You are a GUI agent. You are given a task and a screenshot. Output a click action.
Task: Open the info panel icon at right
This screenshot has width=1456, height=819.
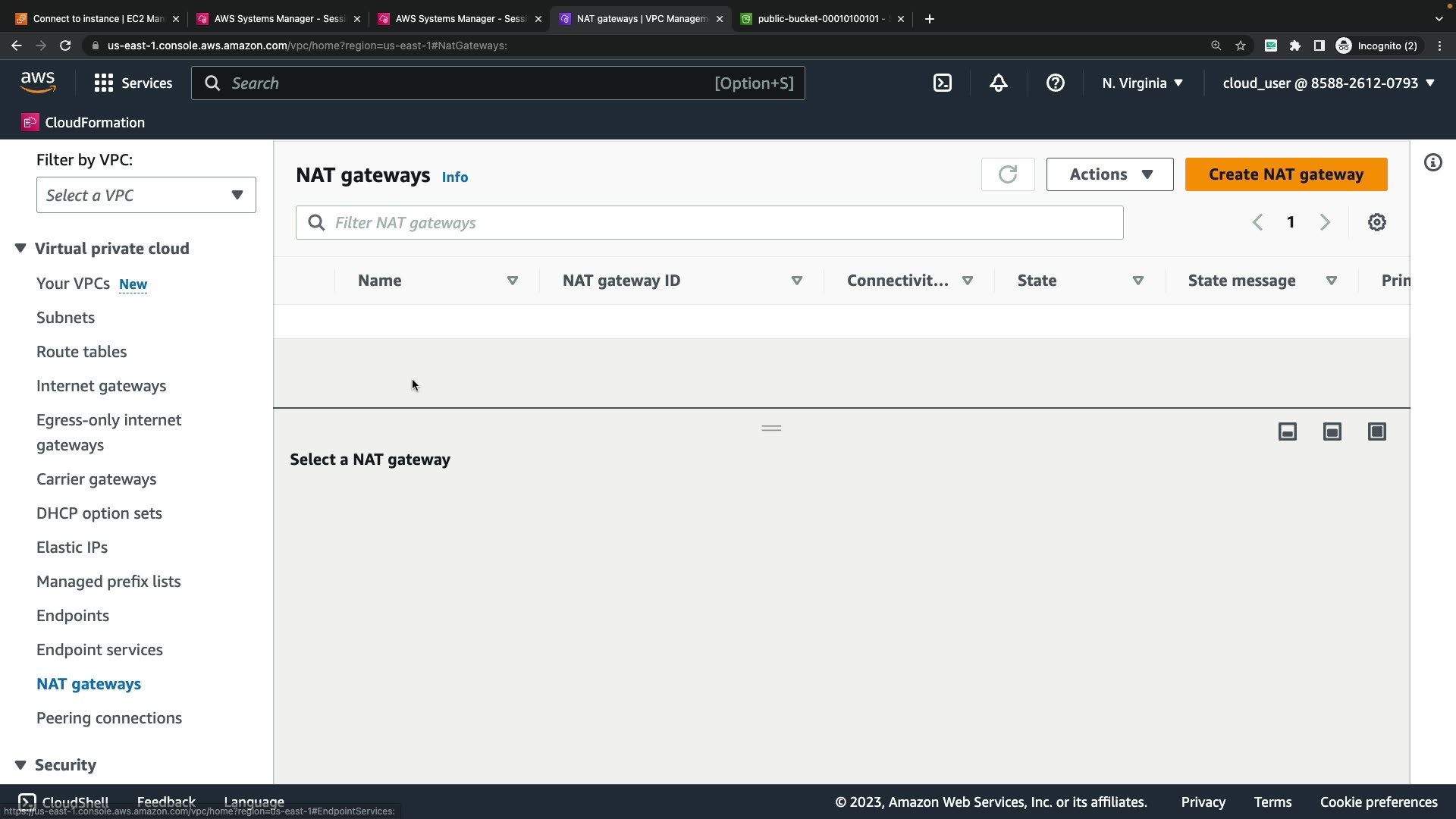1432,162
